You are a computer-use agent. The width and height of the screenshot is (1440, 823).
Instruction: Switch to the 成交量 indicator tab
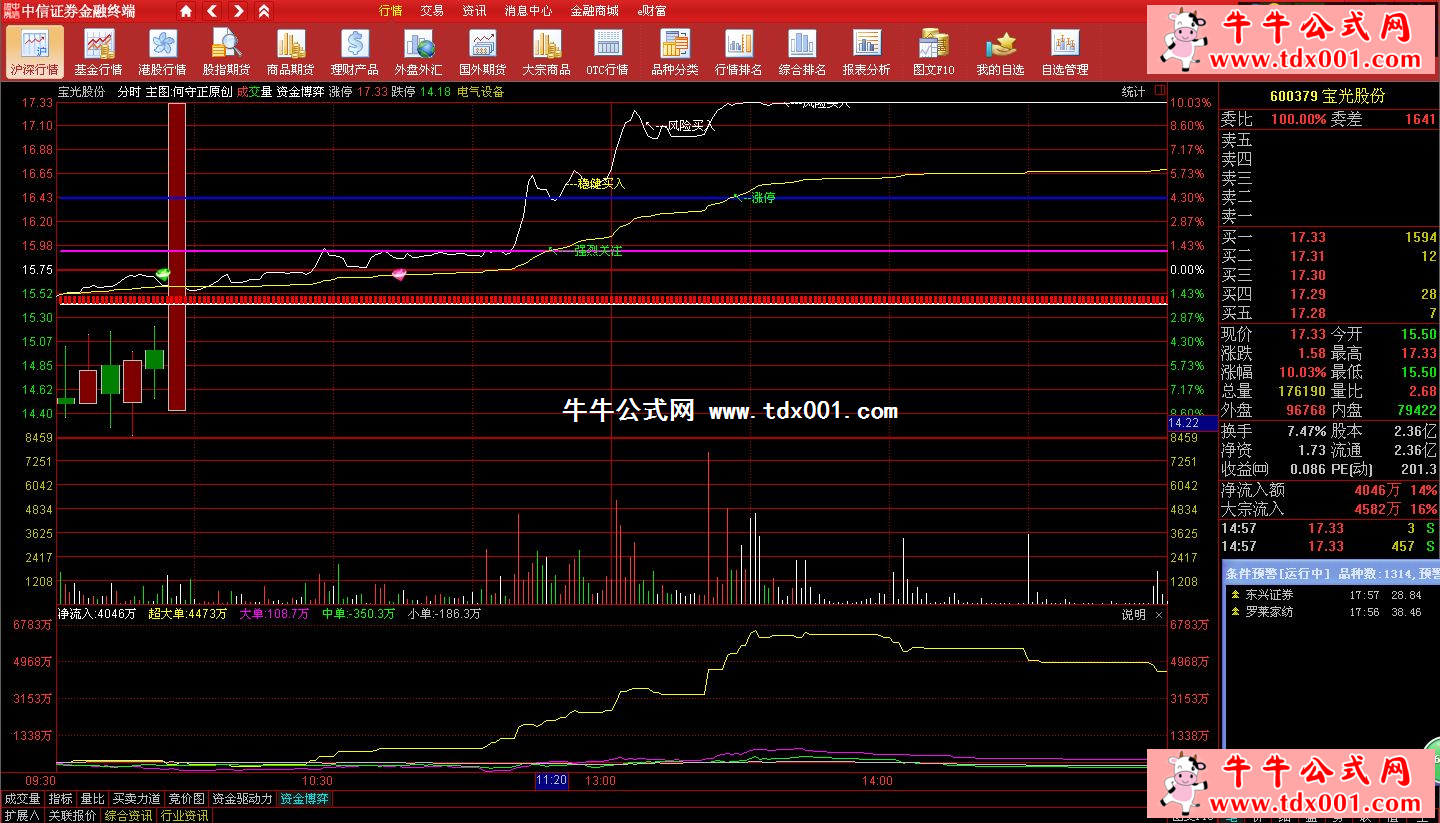(x=22, y=799)
